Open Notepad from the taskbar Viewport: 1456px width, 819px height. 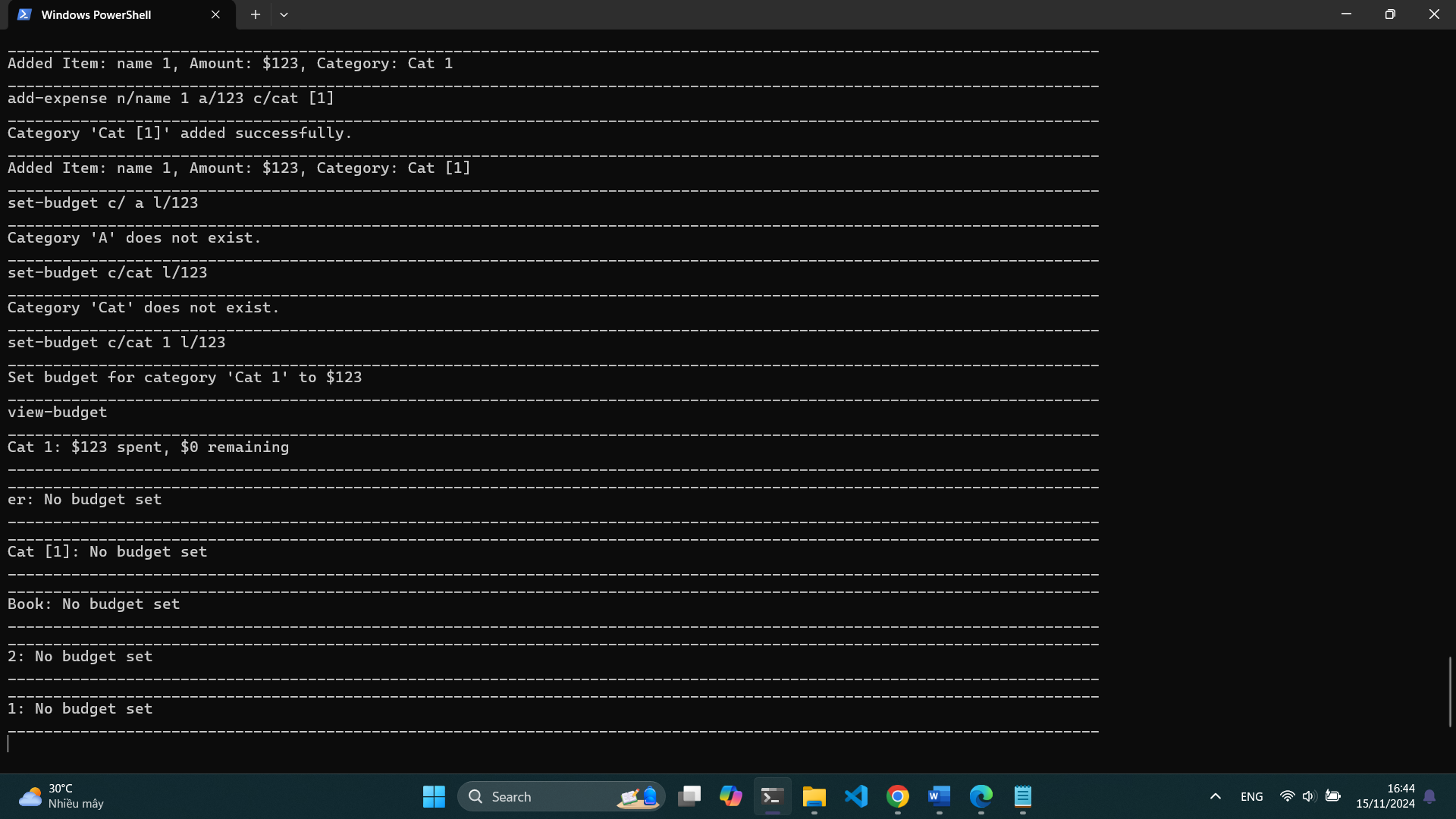click(1023, 796)
